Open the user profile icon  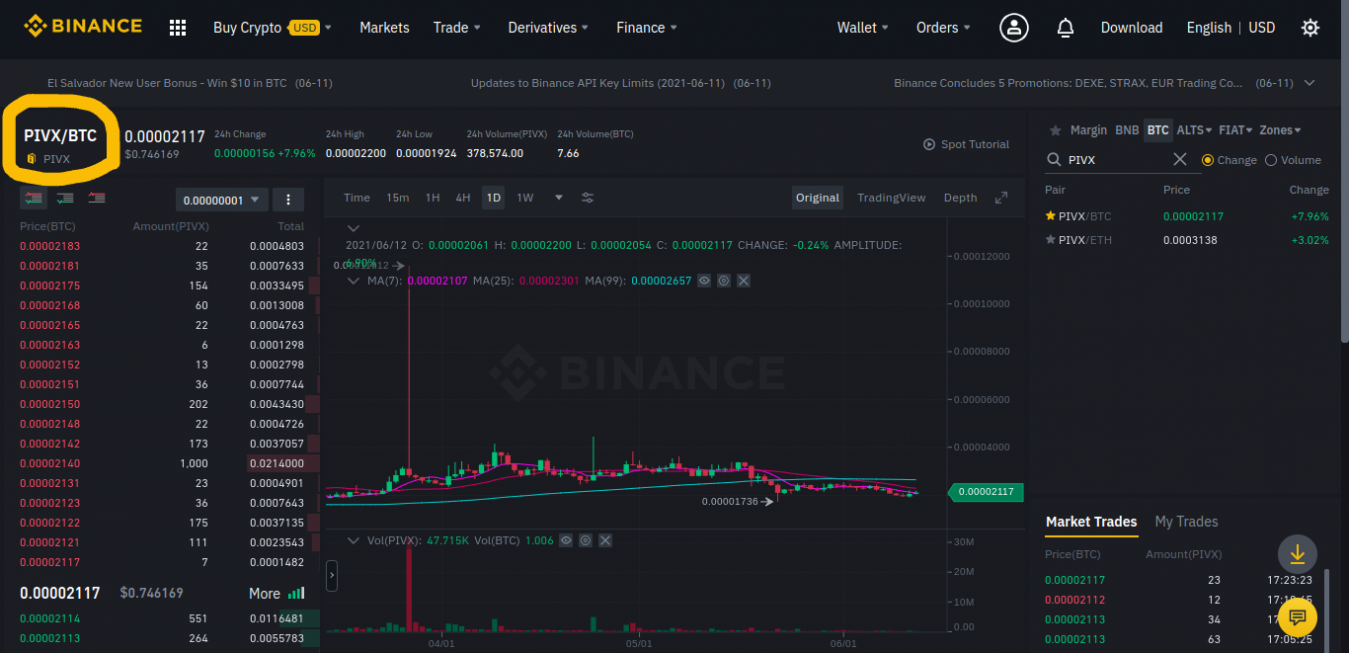tap(1014, 28)
